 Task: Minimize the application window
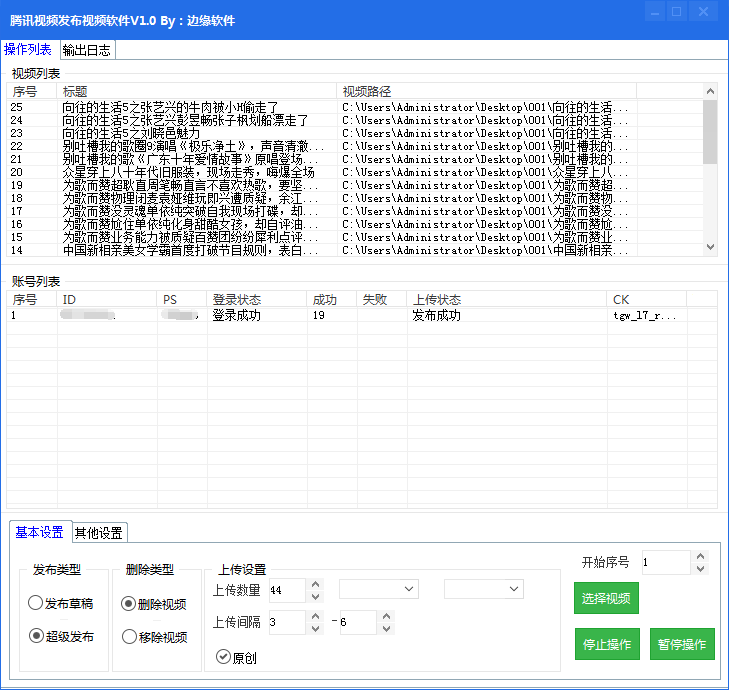[x=655, y=12]
